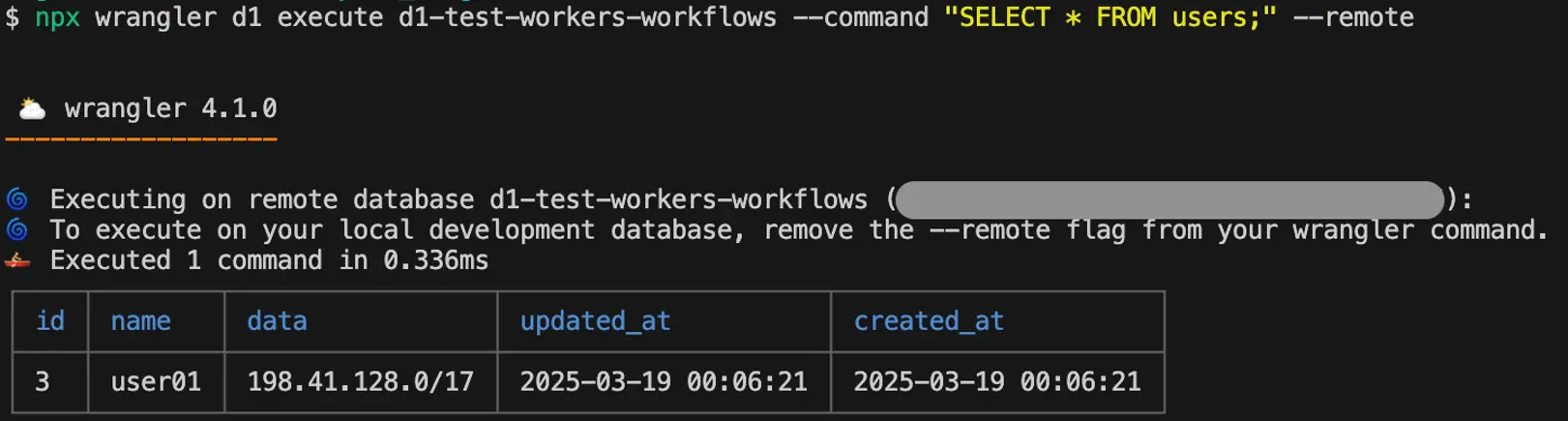Click the user01 table cell
This screenshot has width=1568, height=421.
[x=156, y=382]
